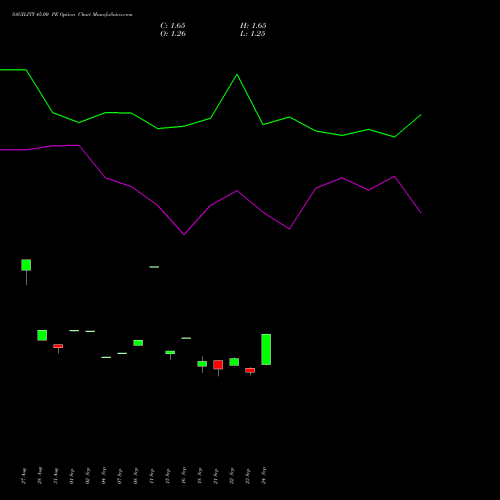
Task: Click the '27 Aug' date label
Action: [24, 476]
